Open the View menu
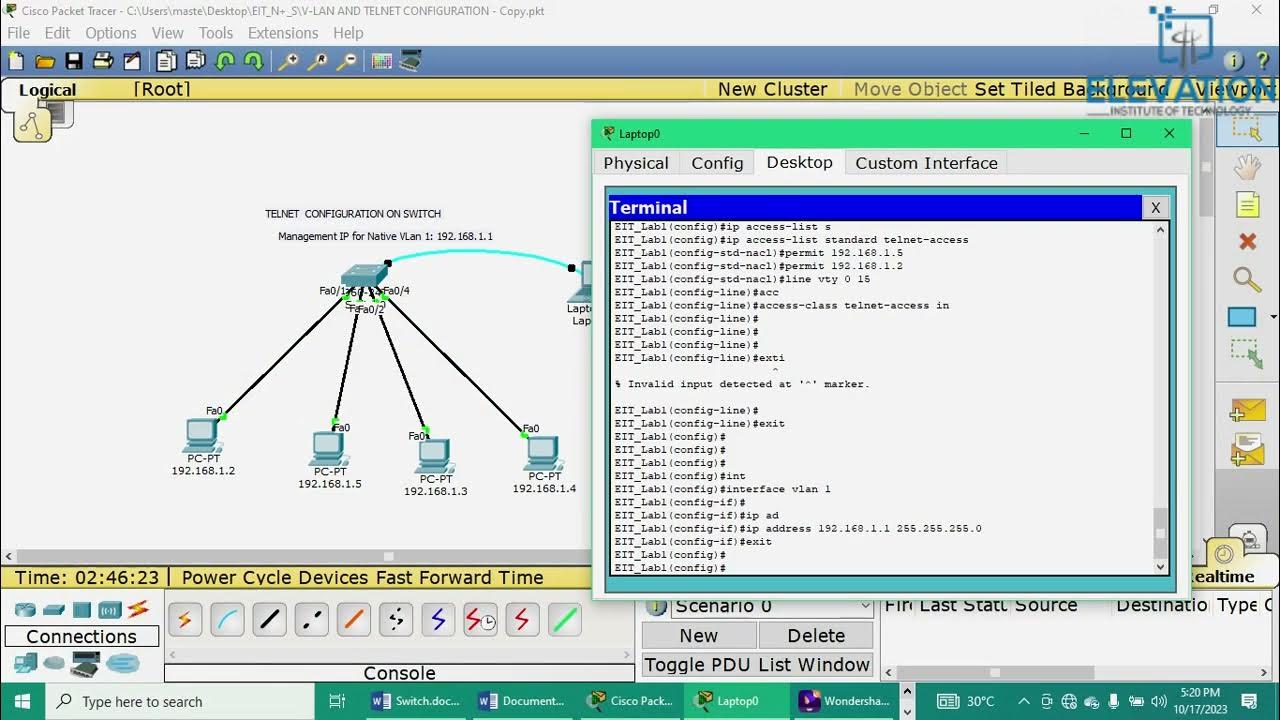Image resolution: width=1280 pixels, height=720 pixels. [x=167, y=33]
